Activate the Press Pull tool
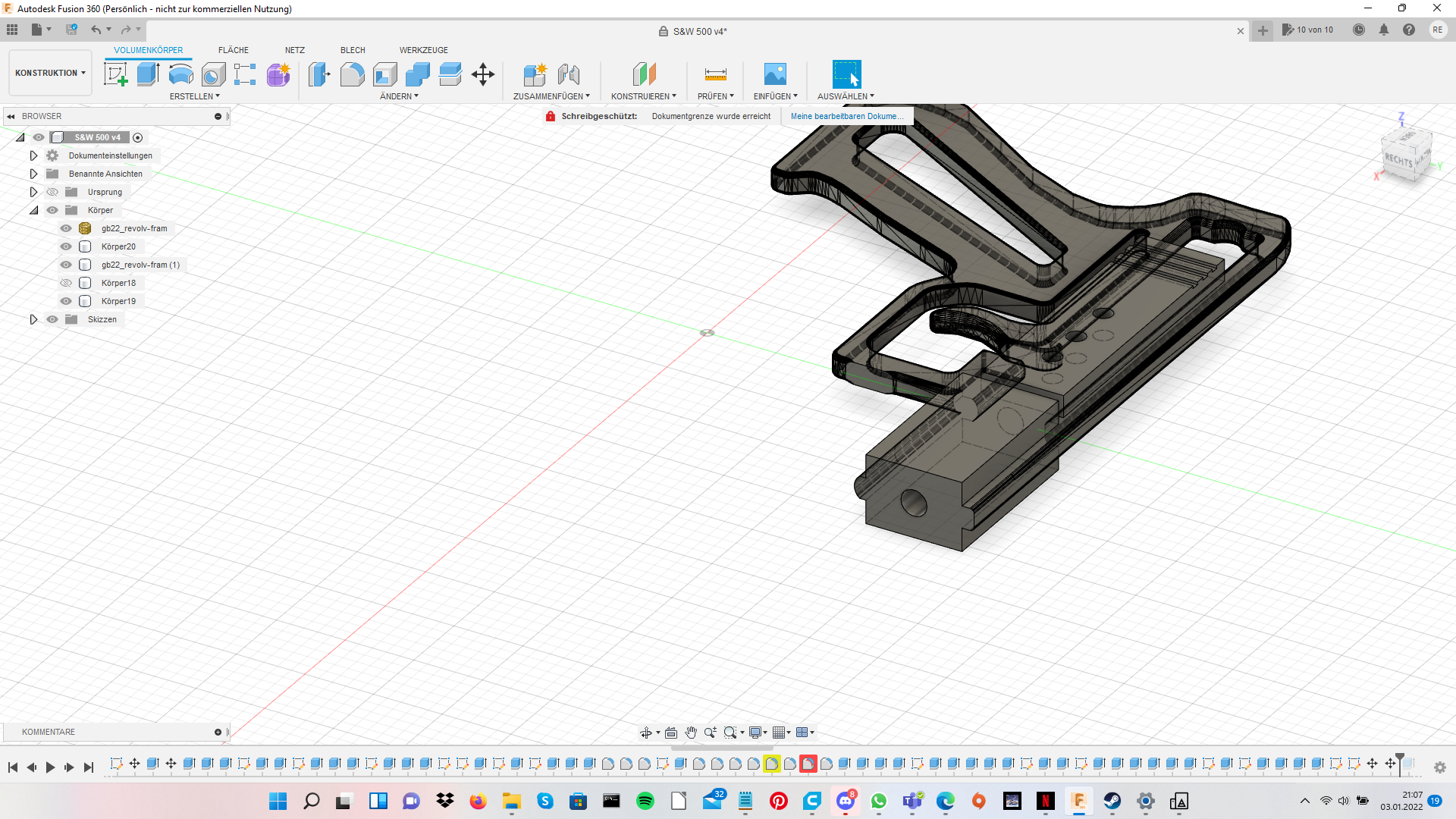This screenshot has height=819, width=1456. click(x=318, y=74)
